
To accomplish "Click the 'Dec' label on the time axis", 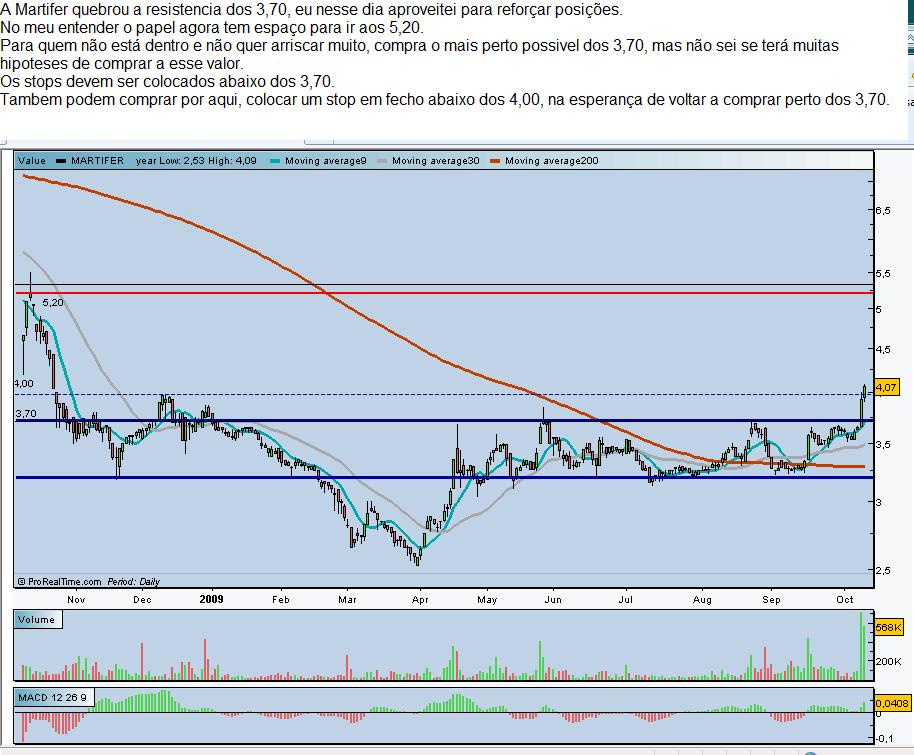I will (142, 599).
